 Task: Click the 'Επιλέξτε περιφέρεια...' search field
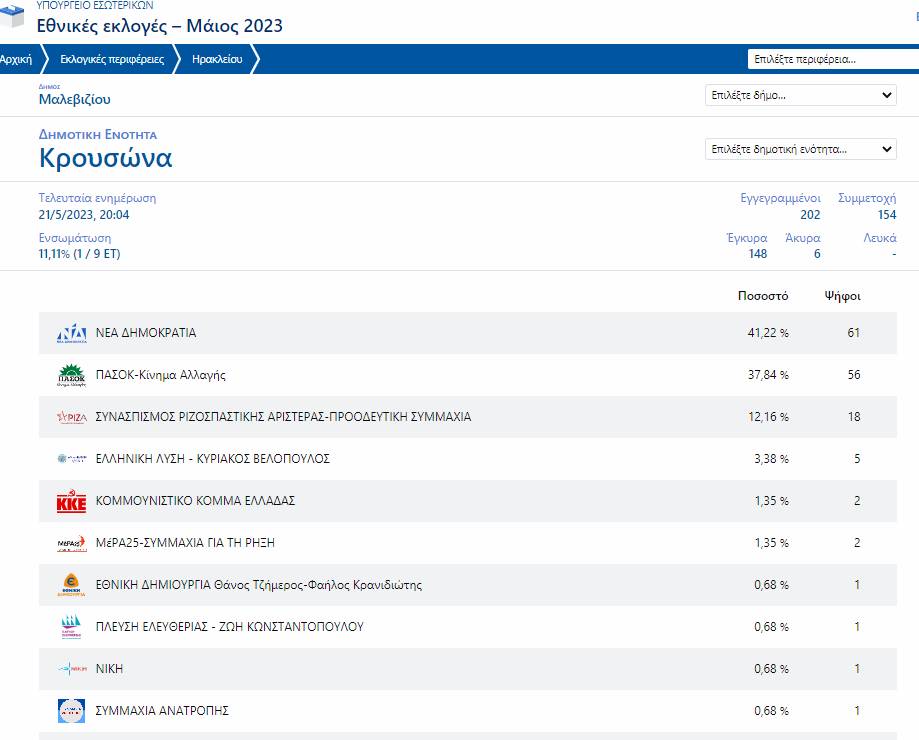tap(832, 59)
